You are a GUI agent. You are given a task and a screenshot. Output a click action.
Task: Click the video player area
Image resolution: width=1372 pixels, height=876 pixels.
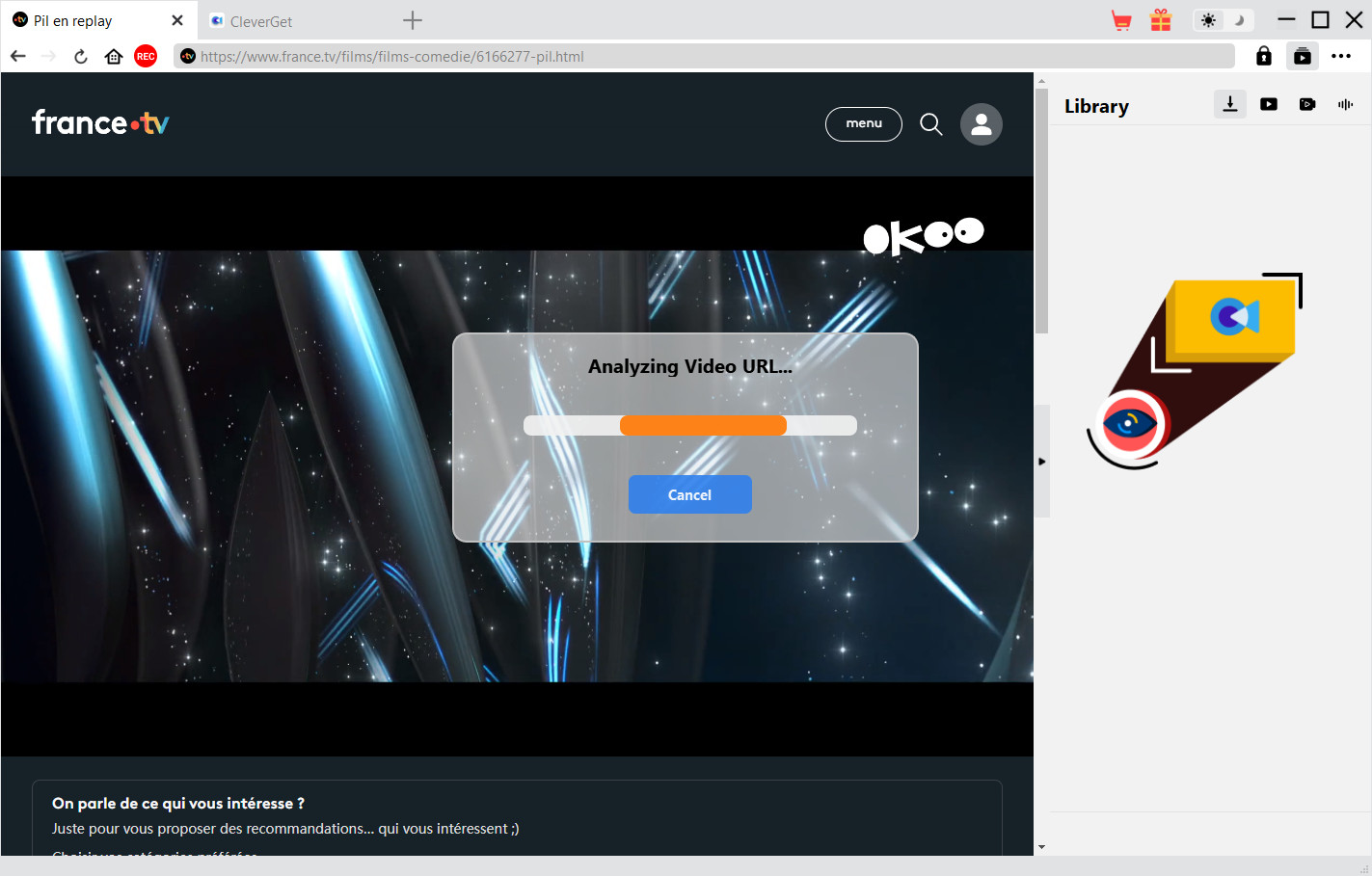tap(517, 466)
